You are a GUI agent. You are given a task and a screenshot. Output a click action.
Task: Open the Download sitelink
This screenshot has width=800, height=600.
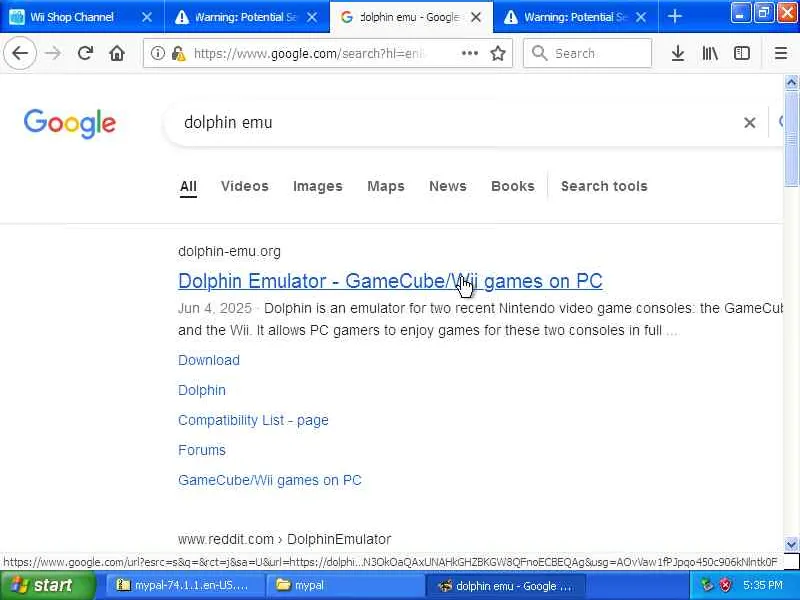(209, 360)
